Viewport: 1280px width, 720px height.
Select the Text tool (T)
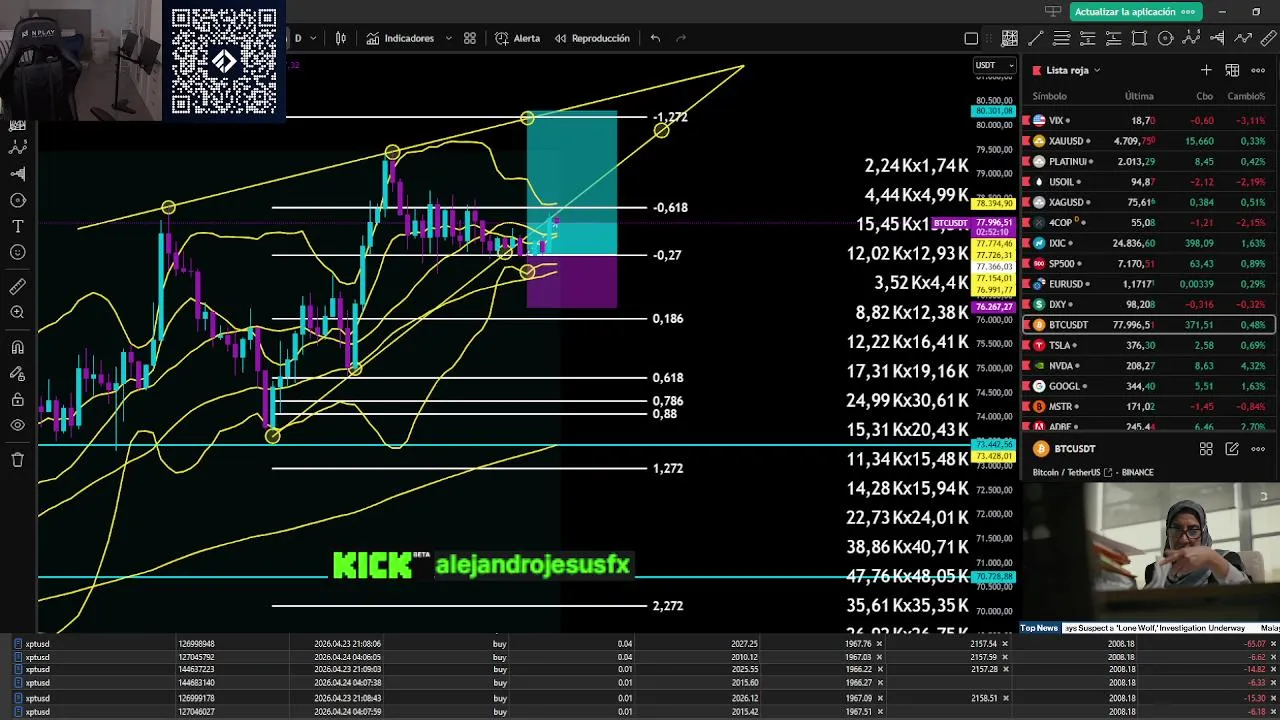(17, 226)
